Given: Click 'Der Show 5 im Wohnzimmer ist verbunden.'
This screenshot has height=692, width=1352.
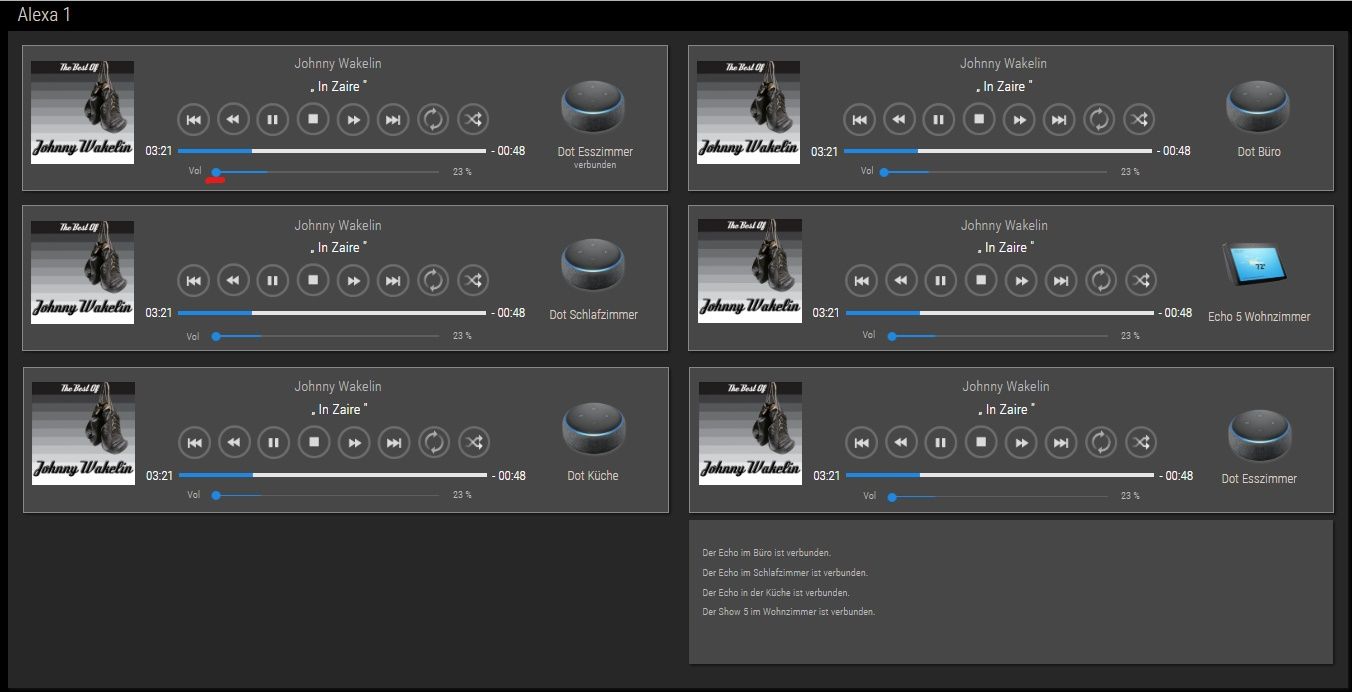Looking at the screenshot, I should pyautogui.click(x=789, y=611).
